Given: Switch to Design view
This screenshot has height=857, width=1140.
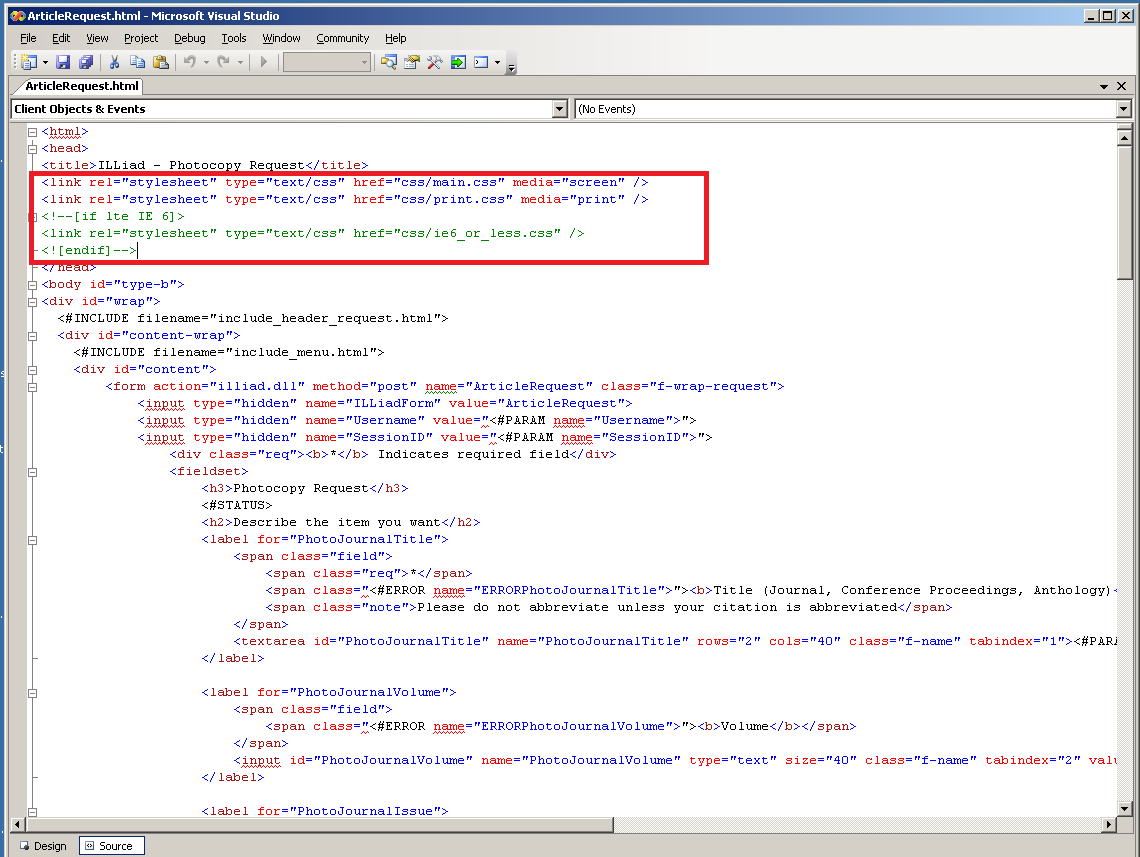Looking at the screenshot, I should [x=43, y=846].
